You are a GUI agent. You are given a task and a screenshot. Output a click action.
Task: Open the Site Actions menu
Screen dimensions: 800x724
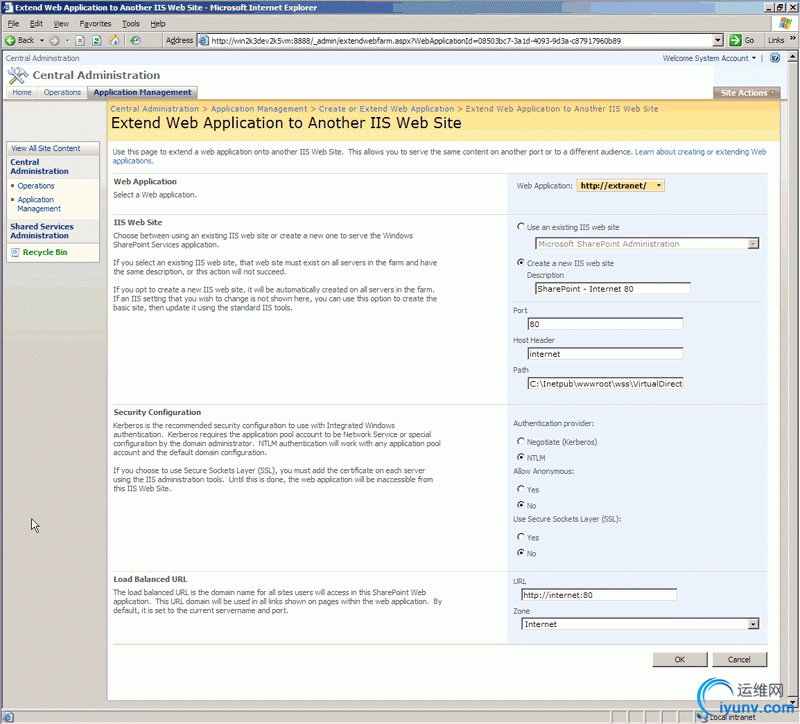tap(746, 93)
